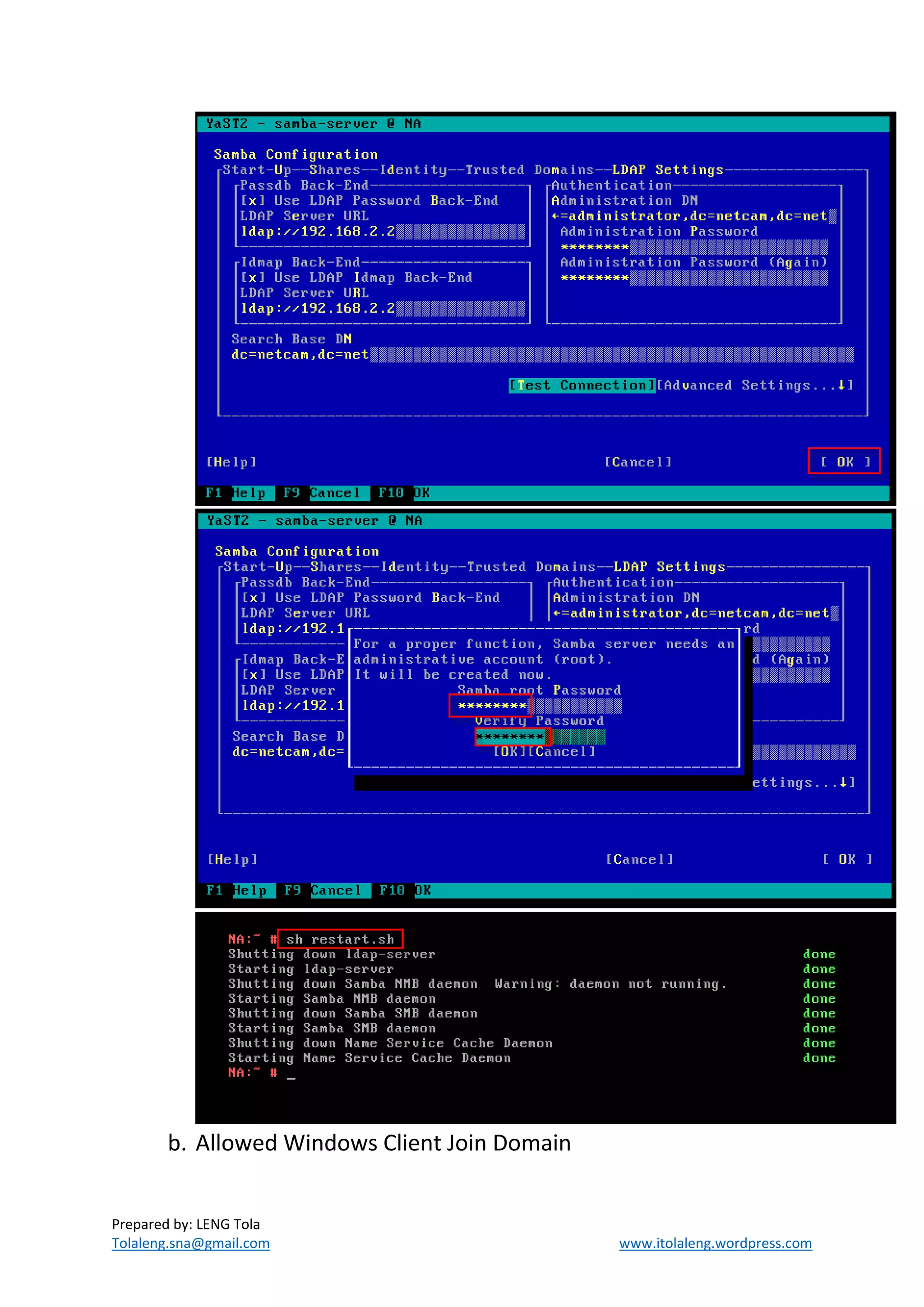Click 'Shutting down Samba SMB daemon' line
924x1307 pixels.
[x=353, y=1013]
